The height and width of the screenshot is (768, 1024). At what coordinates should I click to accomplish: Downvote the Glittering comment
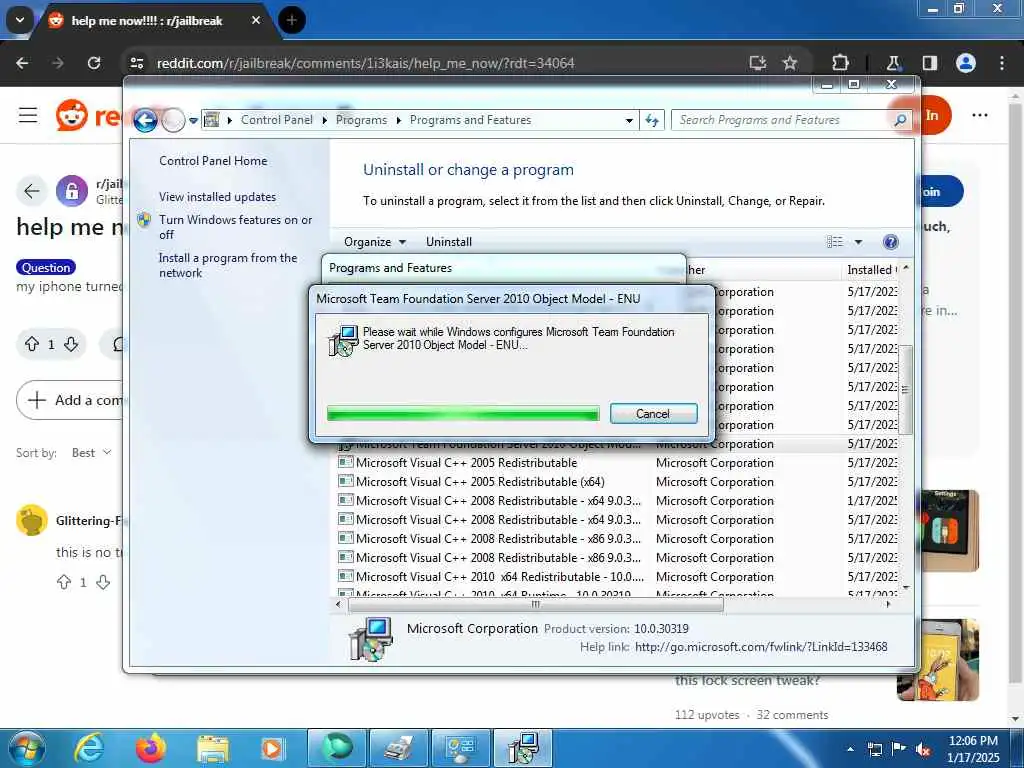[x=103, y=582]
